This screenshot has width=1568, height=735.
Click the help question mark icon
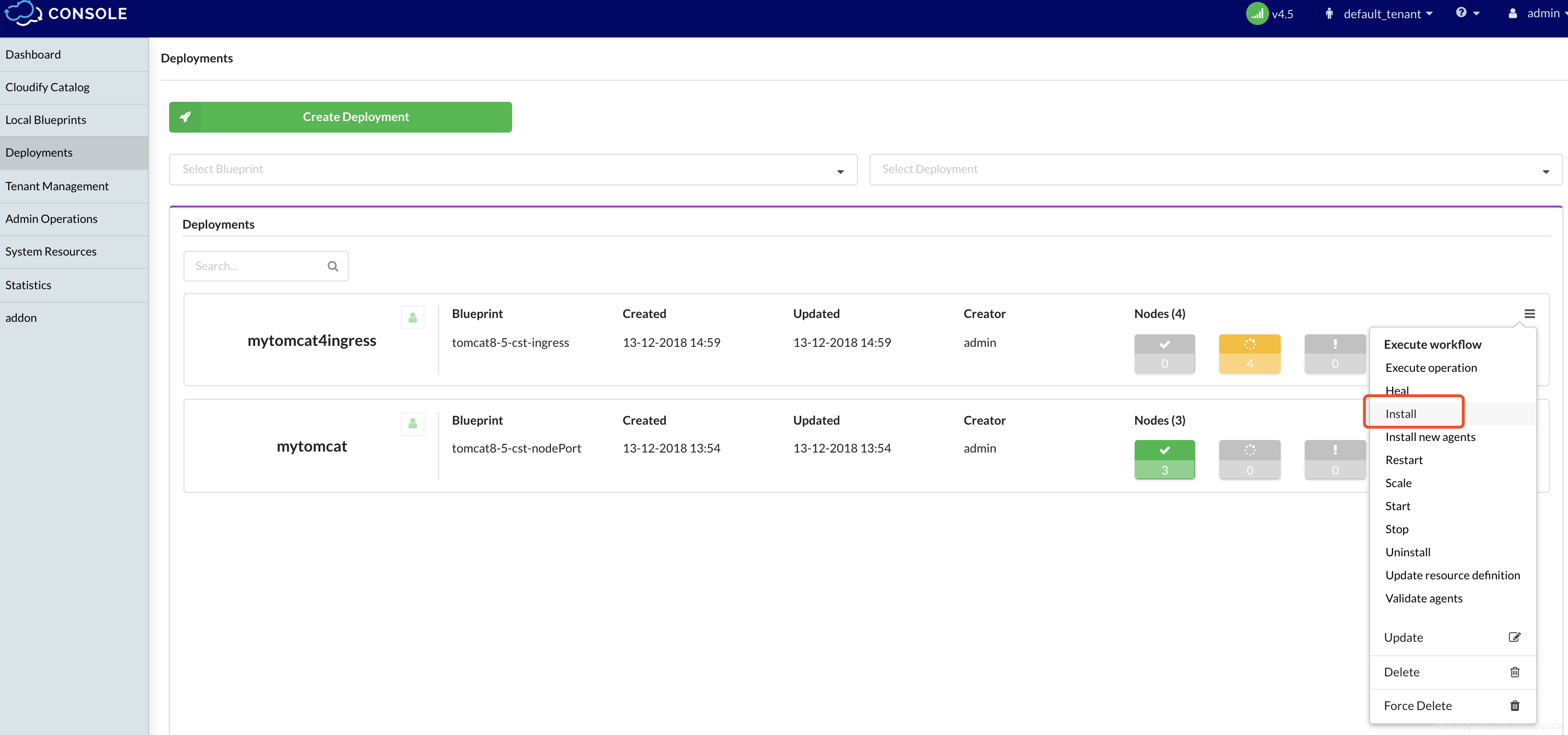pyautogui.click(x=1460, y=13)
